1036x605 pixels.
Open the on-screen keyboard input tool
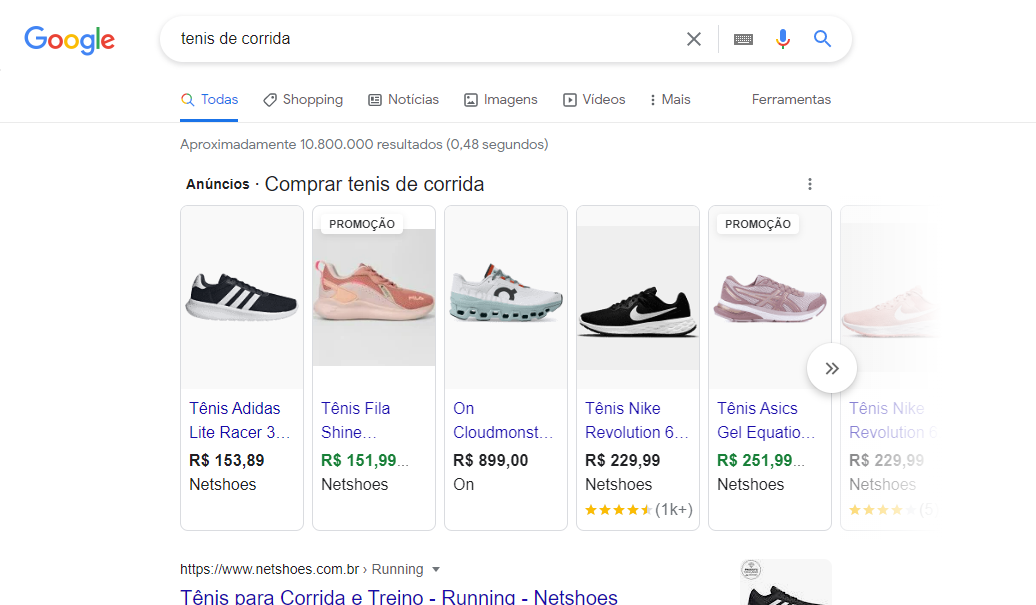point(743,39)
